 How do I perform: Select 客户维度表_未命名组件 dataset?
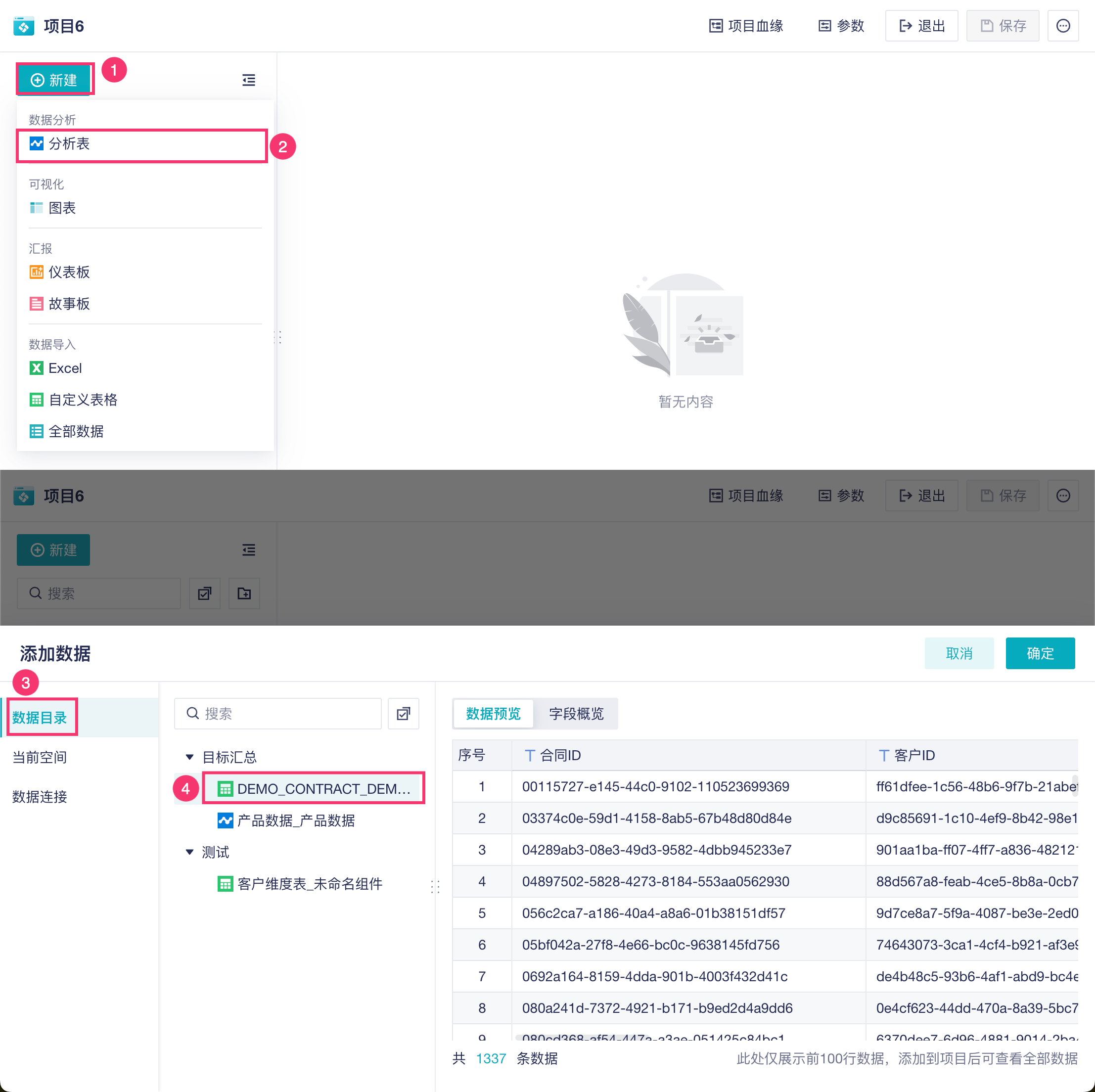point(310,884)
